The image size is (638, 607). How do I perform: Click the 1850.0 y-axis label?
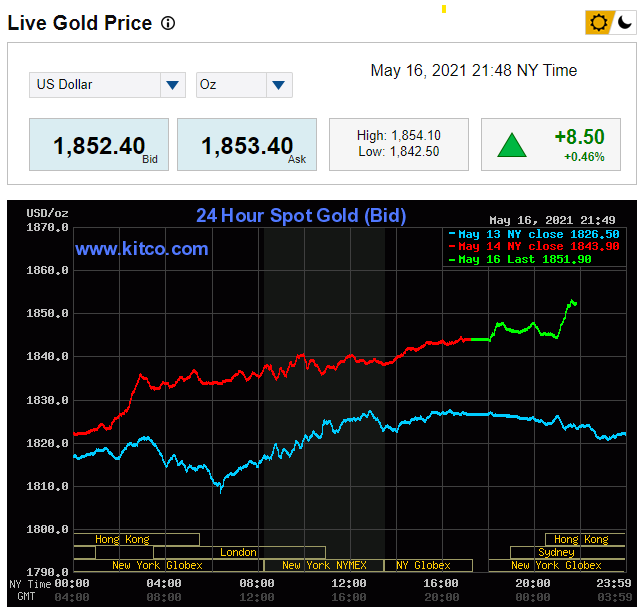coord(47,313)
